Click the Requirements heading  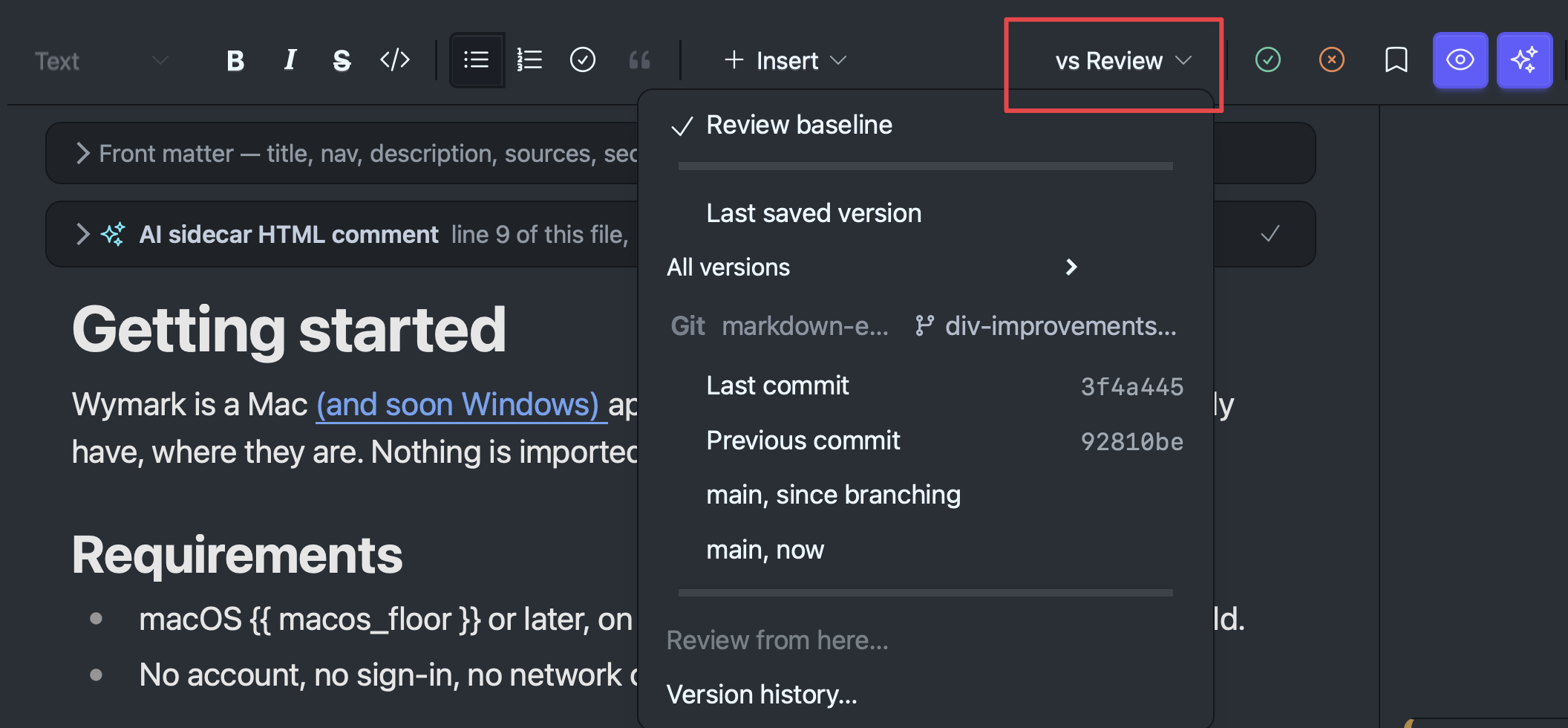click(x=237, y=555)
